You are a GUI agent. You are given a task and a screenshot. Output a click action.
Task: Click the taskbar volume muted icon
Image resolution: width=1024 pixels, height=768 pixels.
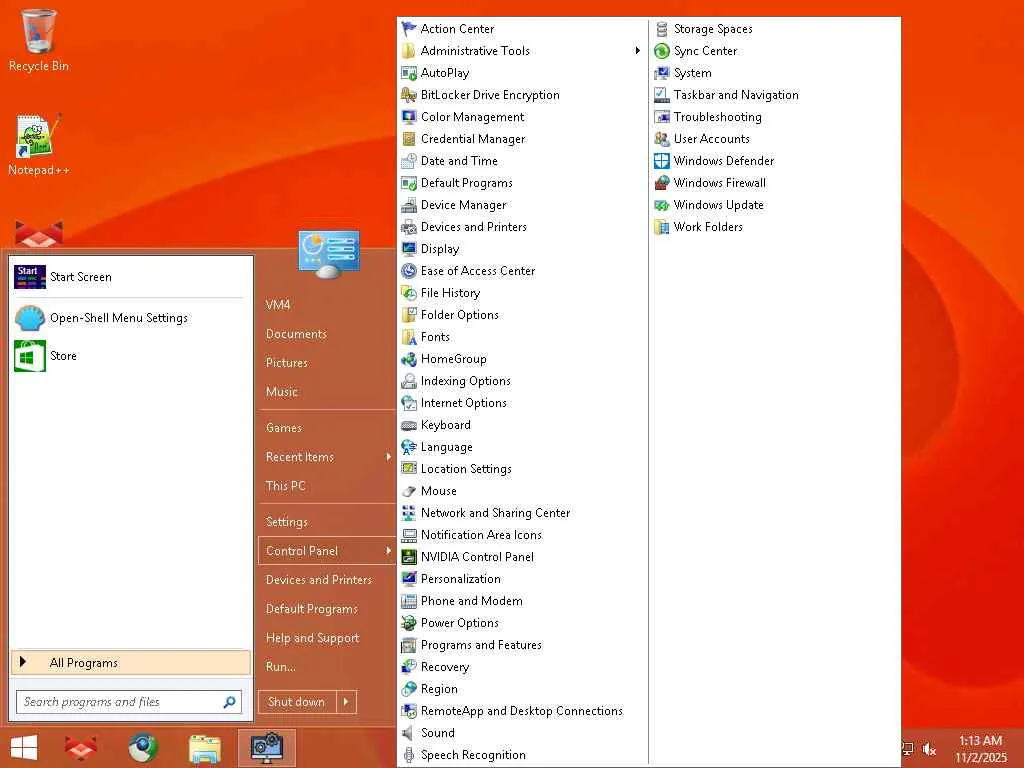(929, 749)
